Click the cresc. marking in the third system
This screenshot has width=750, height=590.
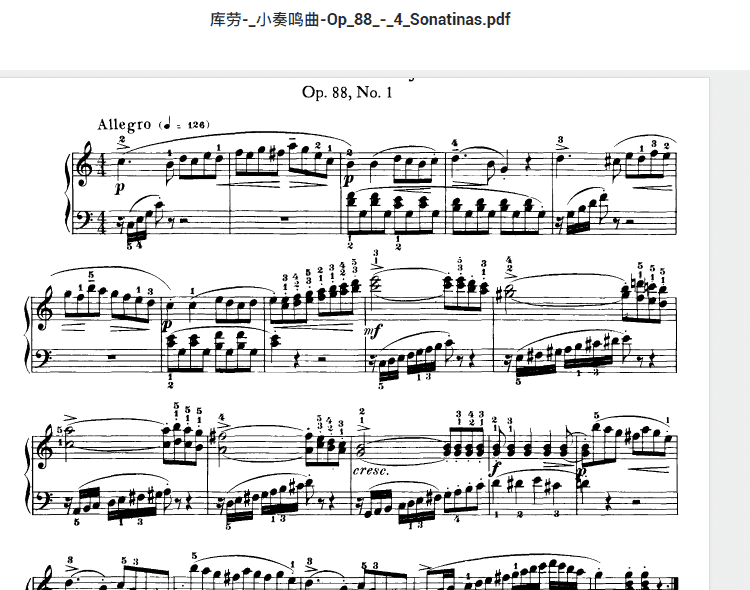370,470
